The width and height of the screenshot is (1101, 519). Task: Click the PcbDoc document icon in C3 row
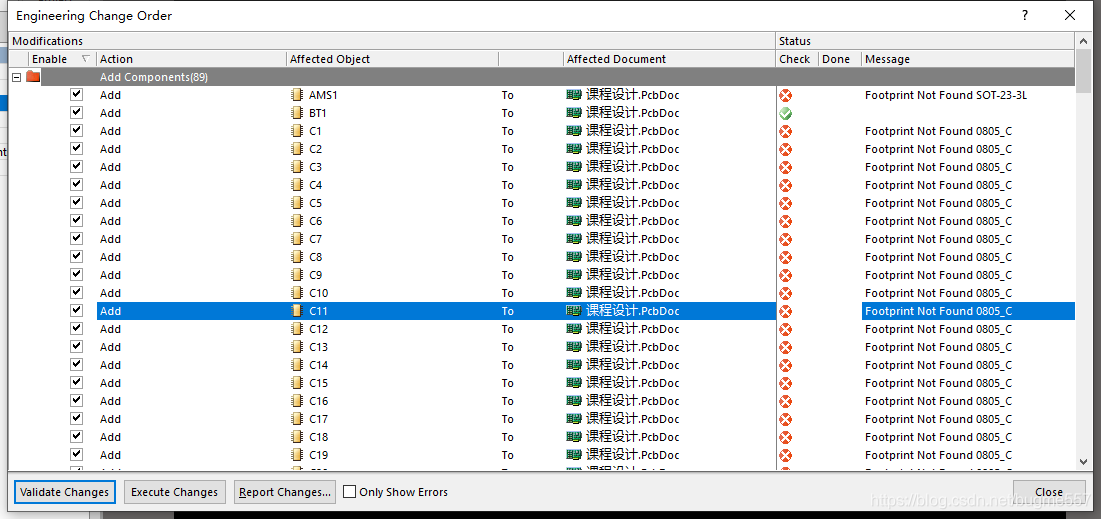coord(574,167)
